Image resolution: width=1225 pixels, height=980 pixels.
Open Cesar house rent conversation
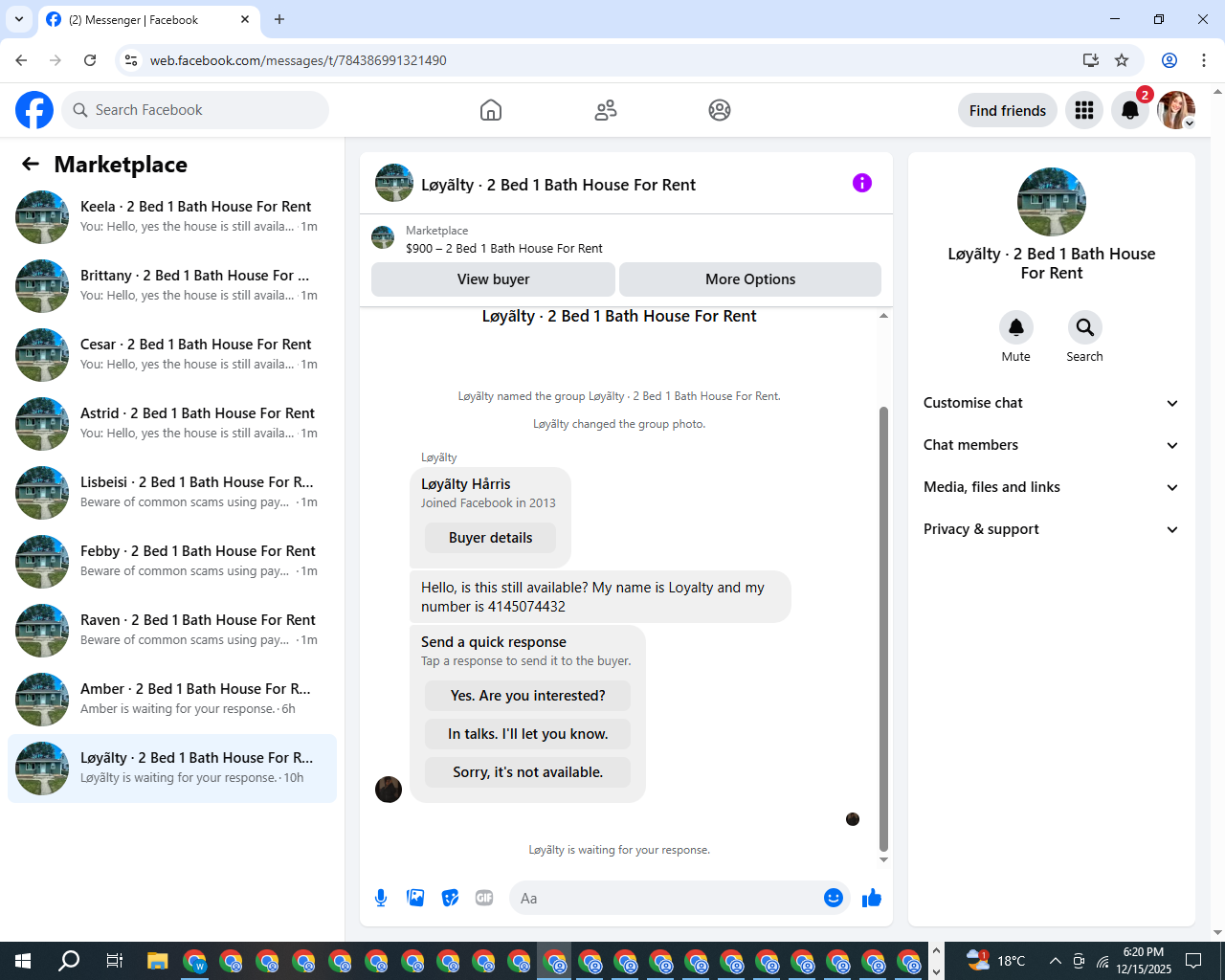coord(172,355)
